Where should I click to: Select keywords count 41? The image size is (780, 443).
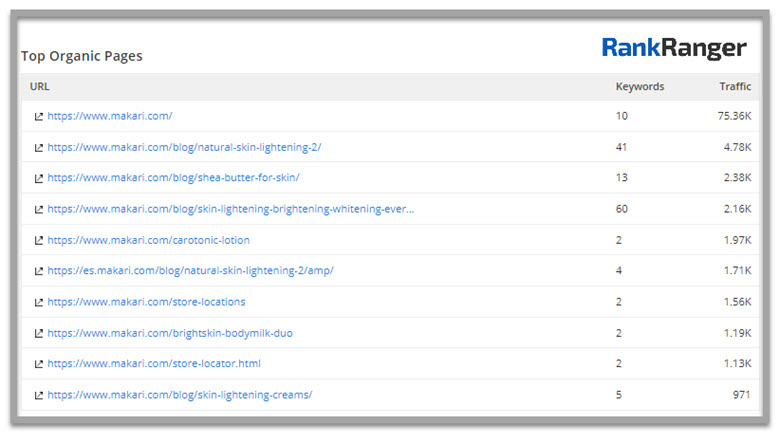pyautogui.click(x=621, y=147)
